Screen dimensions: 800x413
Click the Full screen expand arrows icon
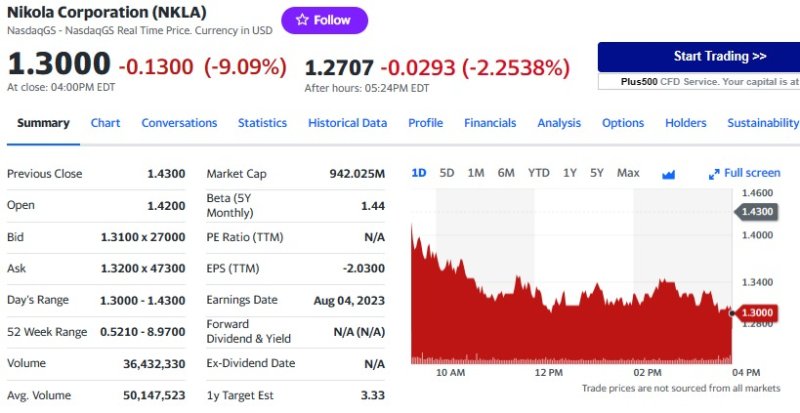[x=714, y=173]
